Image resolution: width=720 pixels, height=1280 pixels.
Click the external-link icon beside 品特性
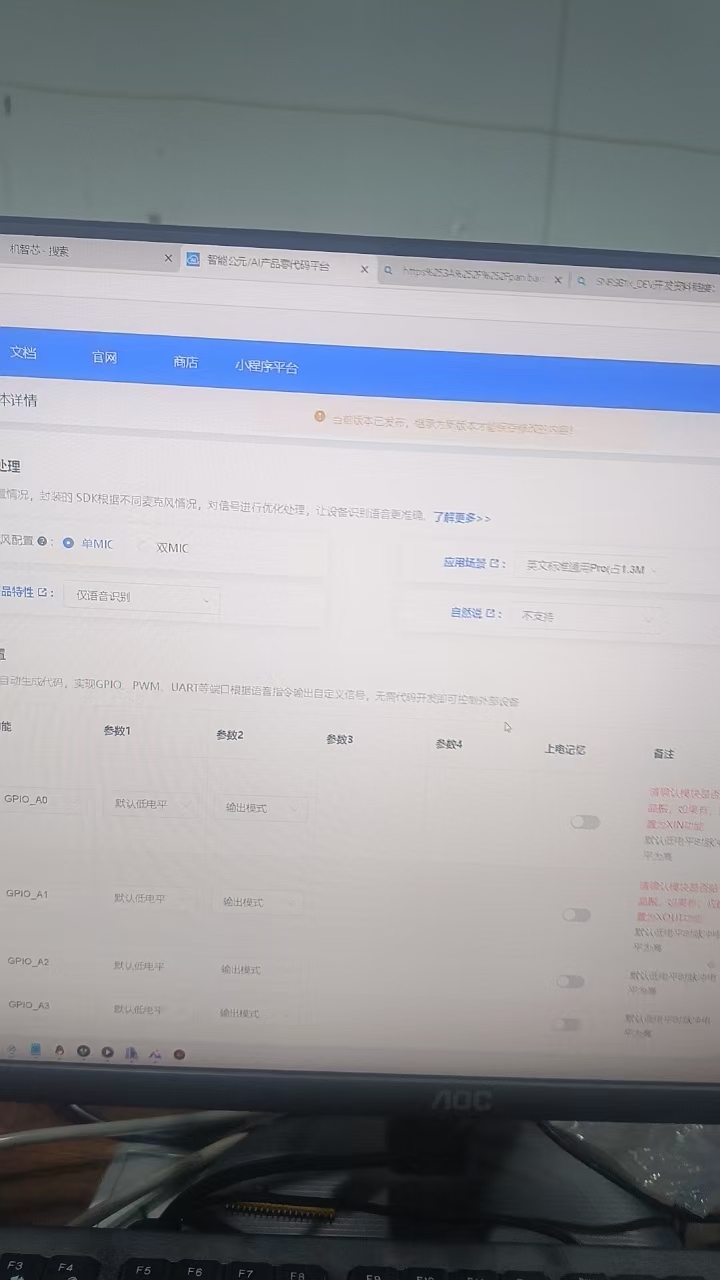tap(42, 592)
